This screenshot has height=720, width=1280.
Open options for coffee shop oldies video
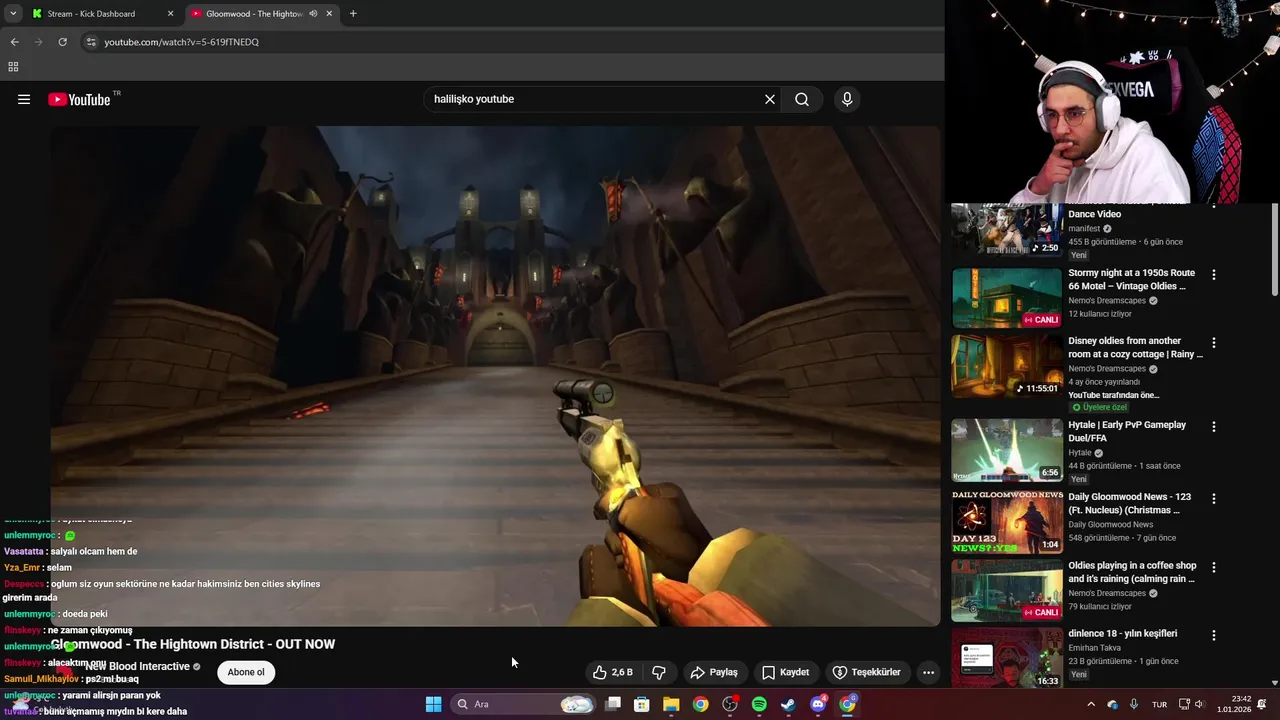(x=1214, y=567)
